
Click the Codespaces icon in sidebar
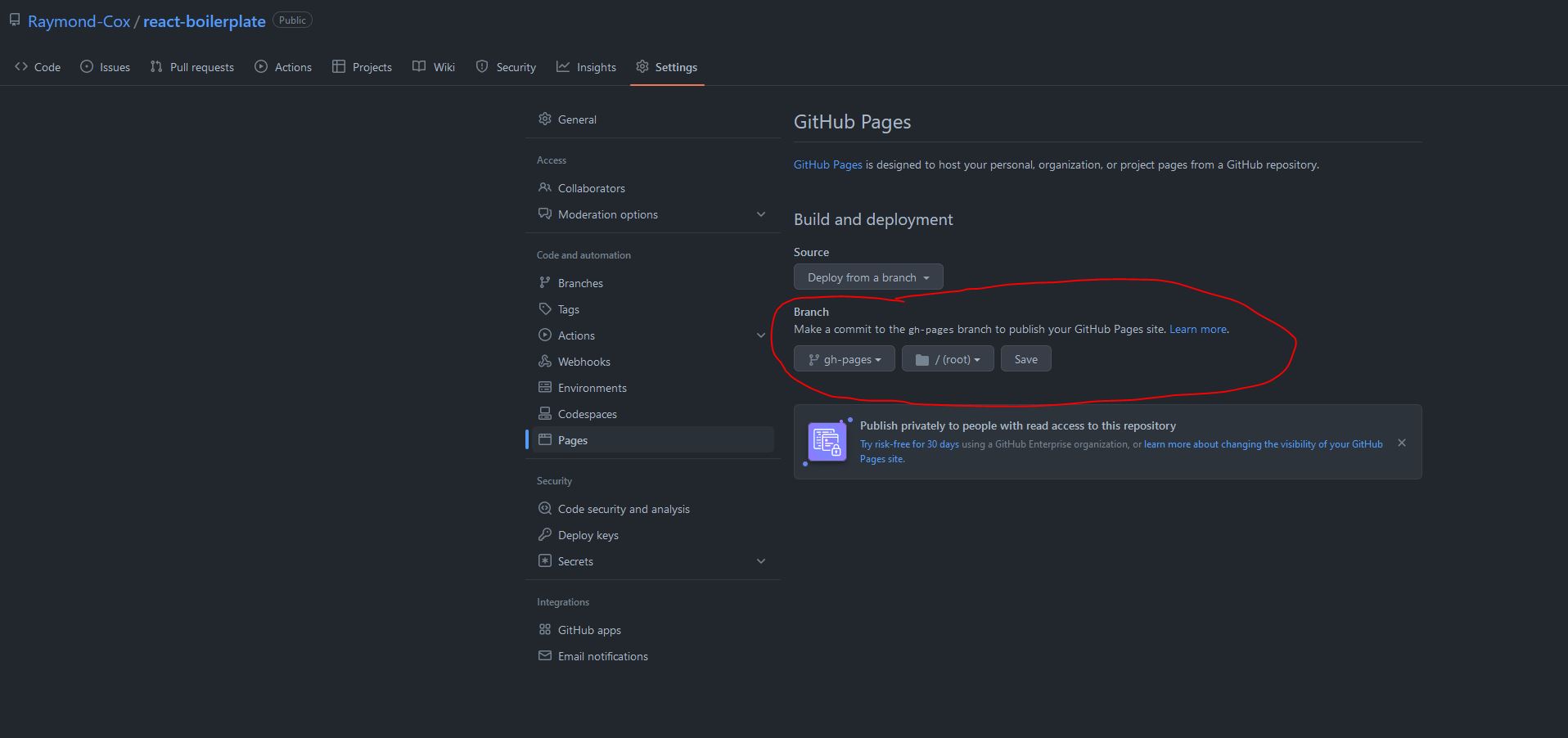[545, 413]
